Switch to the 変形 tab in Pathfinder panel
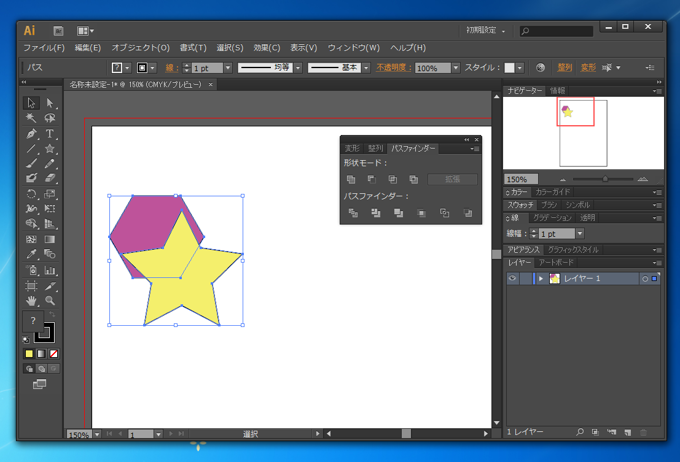Screen dimensions: 680x462 click(x=352, y=148)
